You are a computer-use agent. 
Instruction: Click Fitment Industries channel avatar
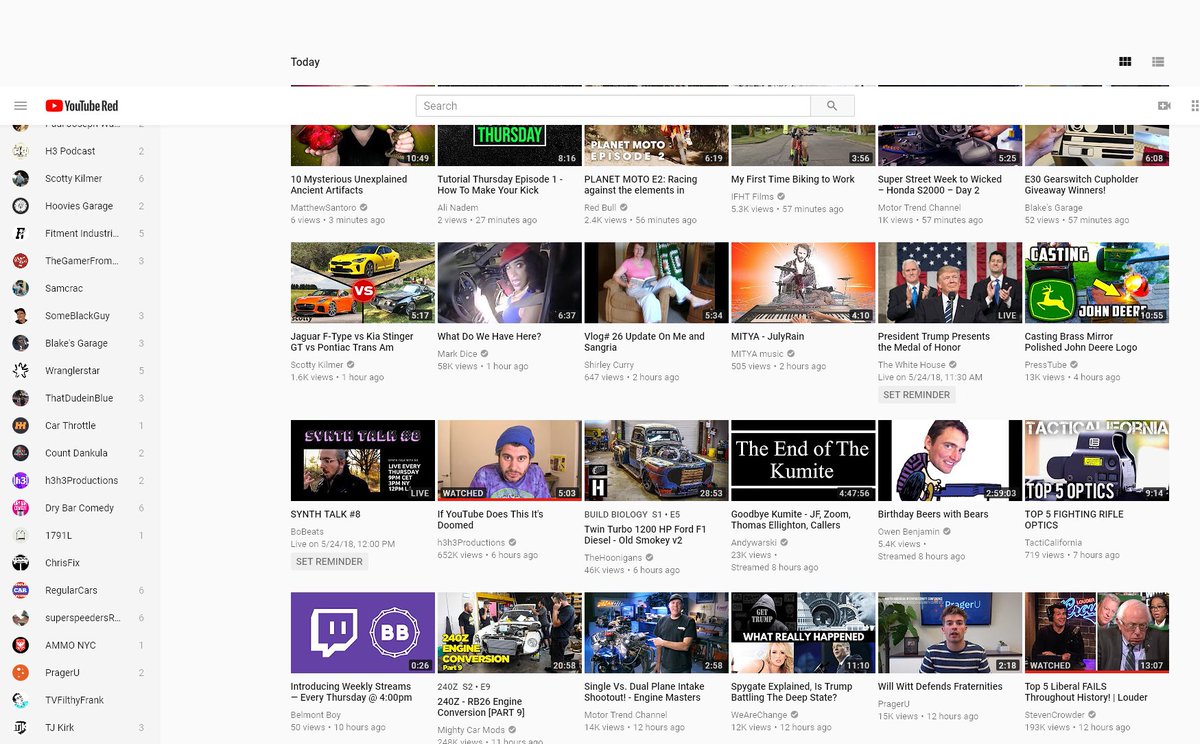[20, 233]
